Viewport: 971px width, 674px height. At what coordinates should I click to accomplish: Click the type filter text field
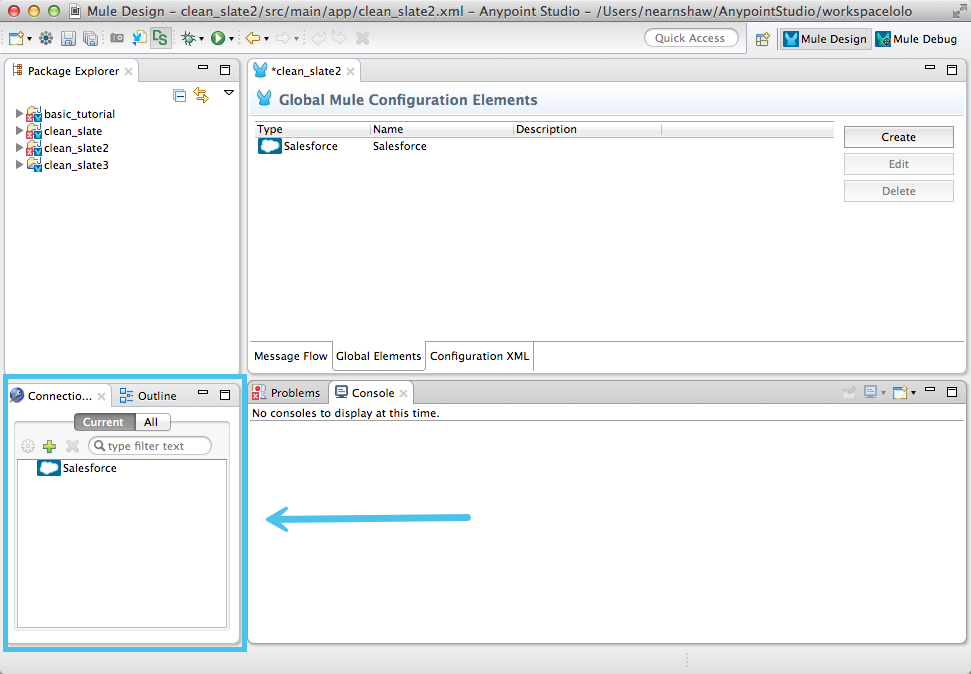[150, 446]
